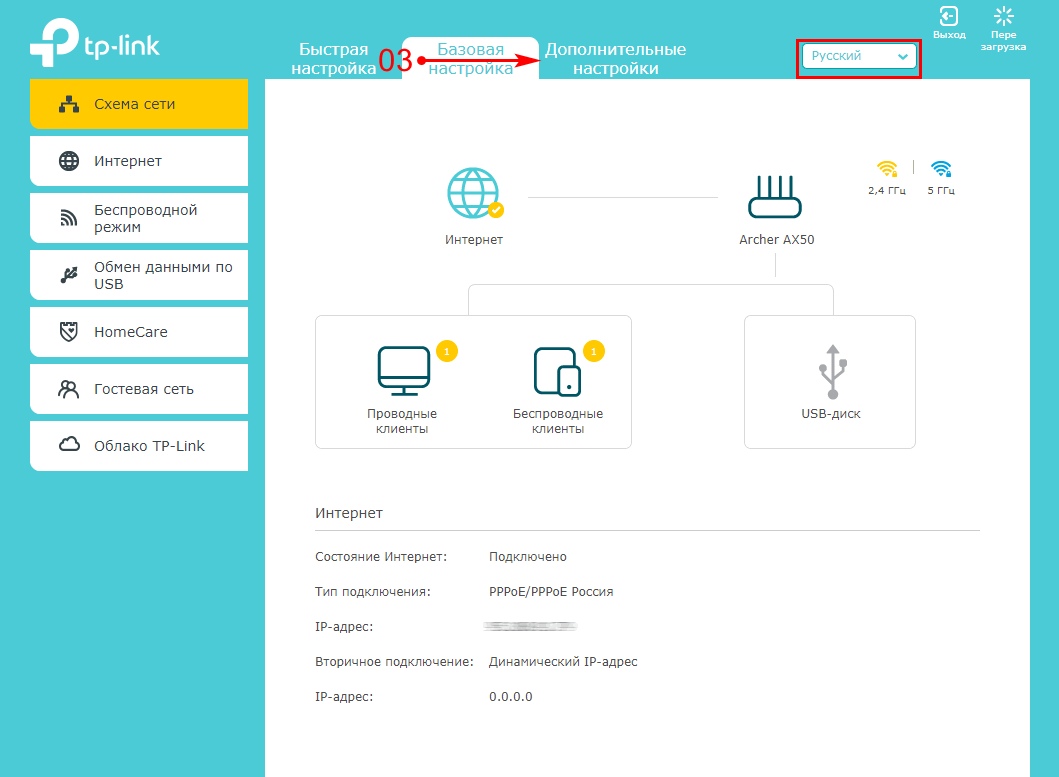Open Гостевая сеть in the sidebar
This screenshot has width=1059, height=777.
[139, 389]
